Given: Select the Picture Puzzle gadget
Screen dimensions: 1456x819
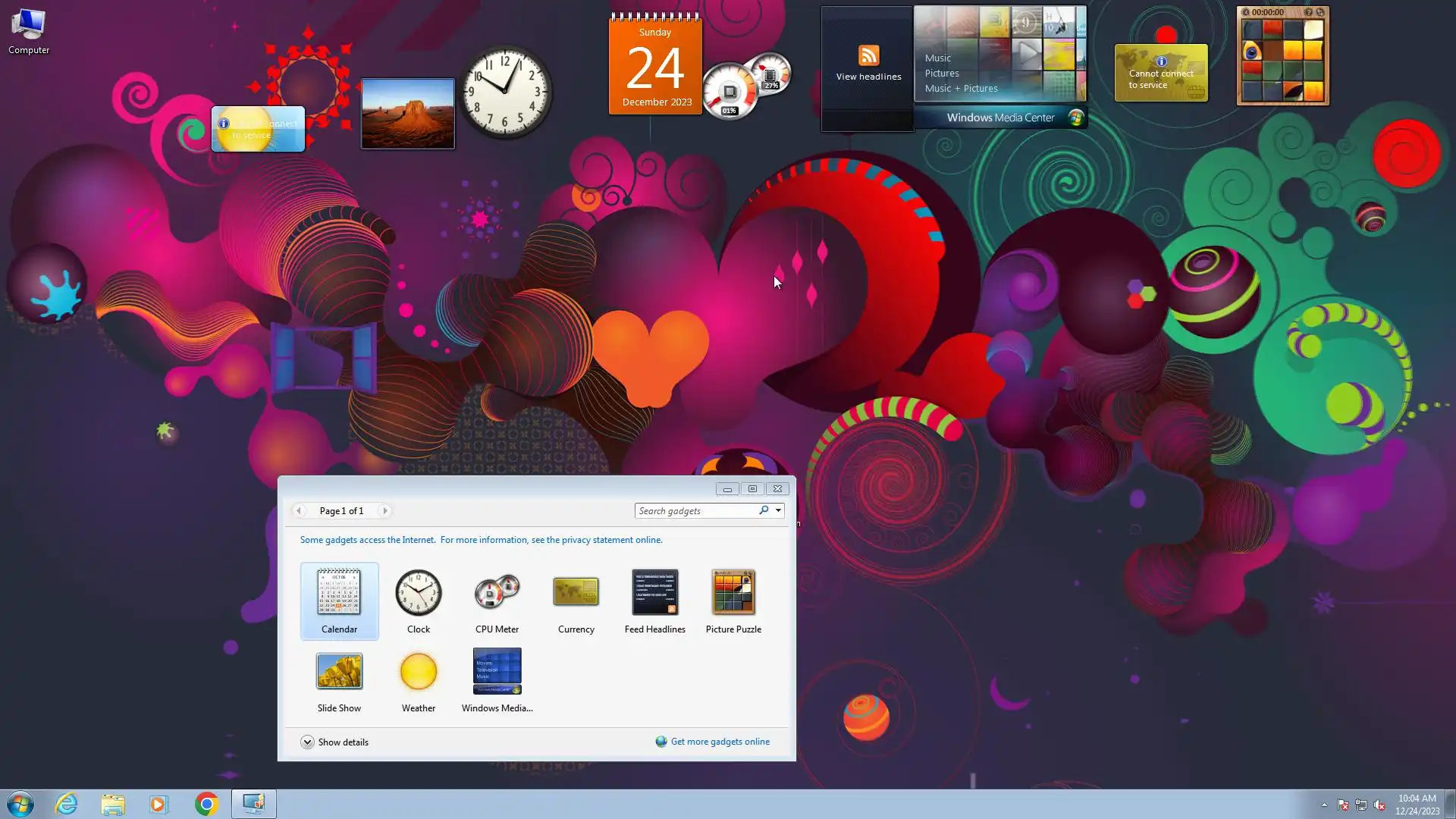Looking at the screenshot, I should click(x=733, y=593).
